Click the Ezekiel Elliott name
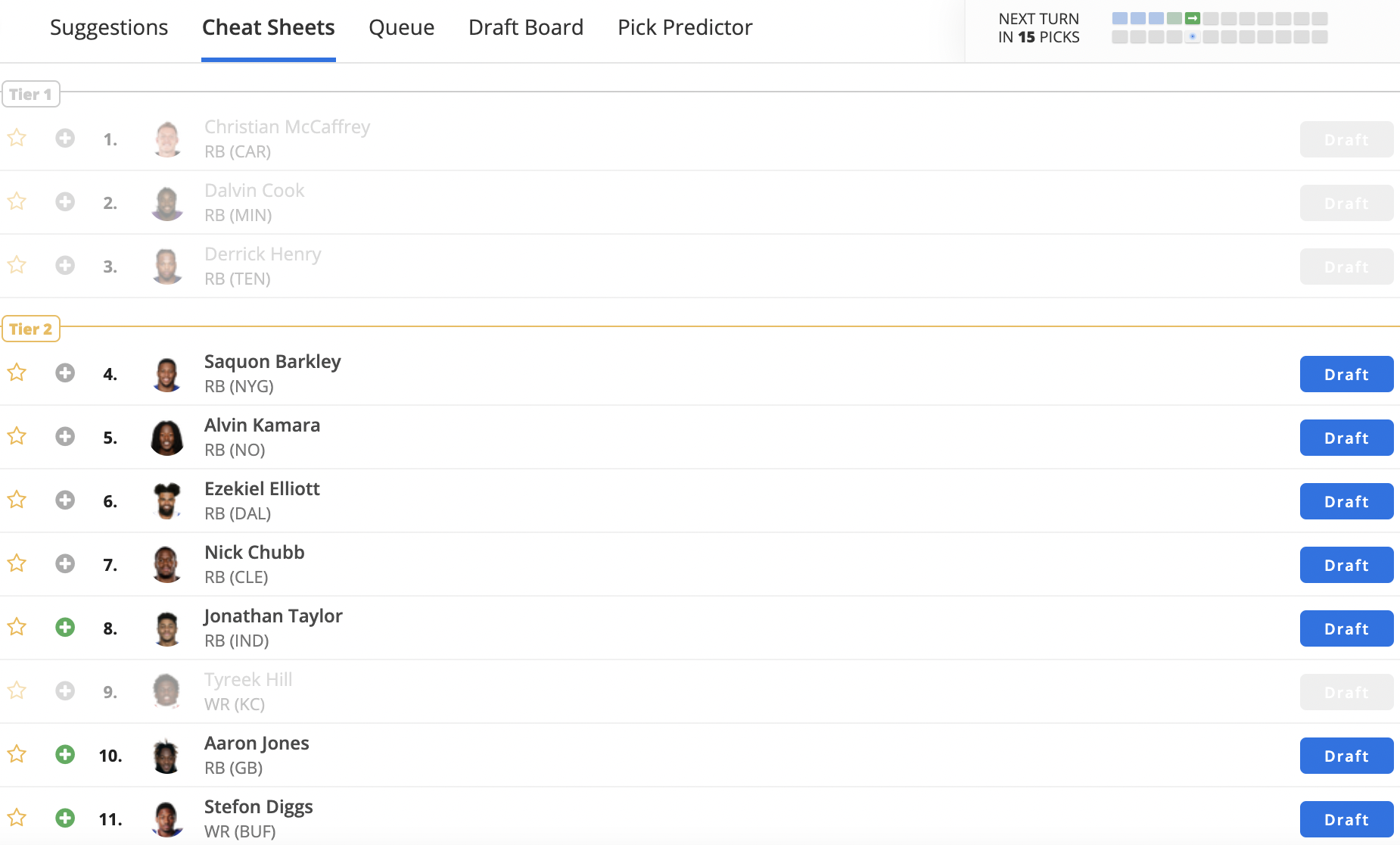The image size is (1400, 845). point(262,489)
